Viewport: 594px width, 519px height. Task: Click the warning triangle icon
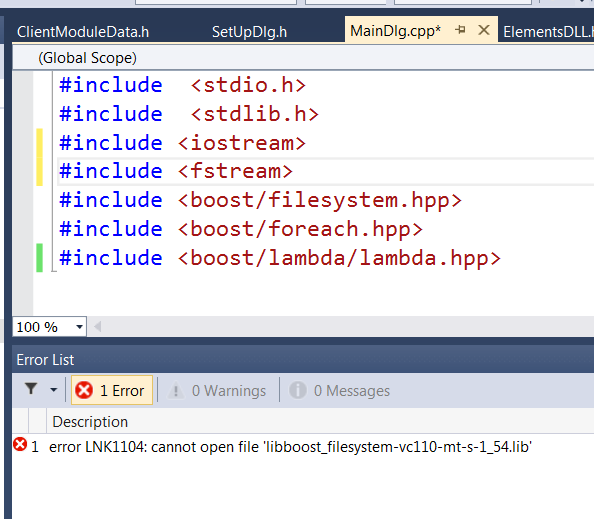pyautogui.click(x=176, y=391)
